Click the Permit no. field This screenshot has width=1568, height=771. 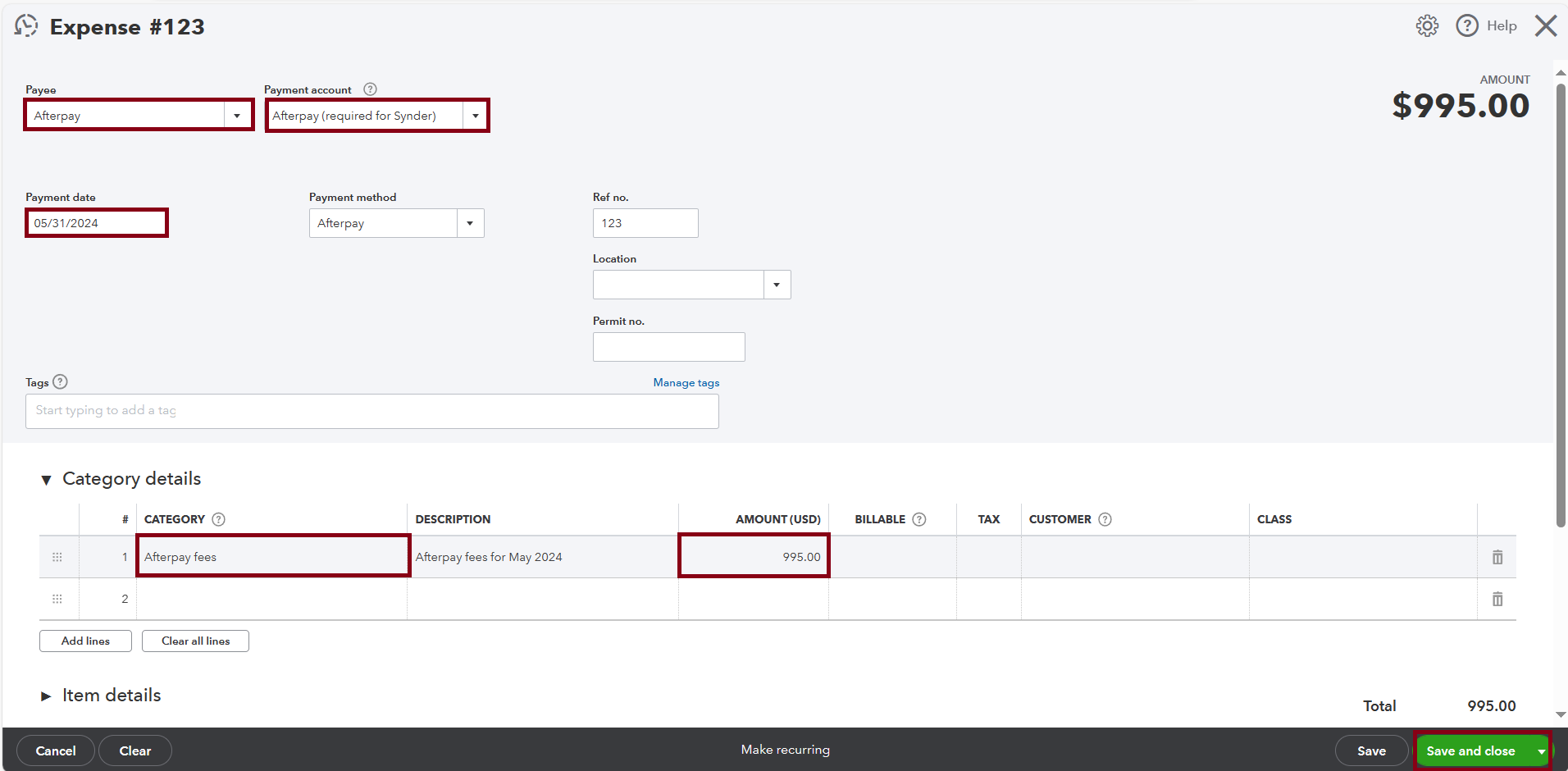click(669, 347)
